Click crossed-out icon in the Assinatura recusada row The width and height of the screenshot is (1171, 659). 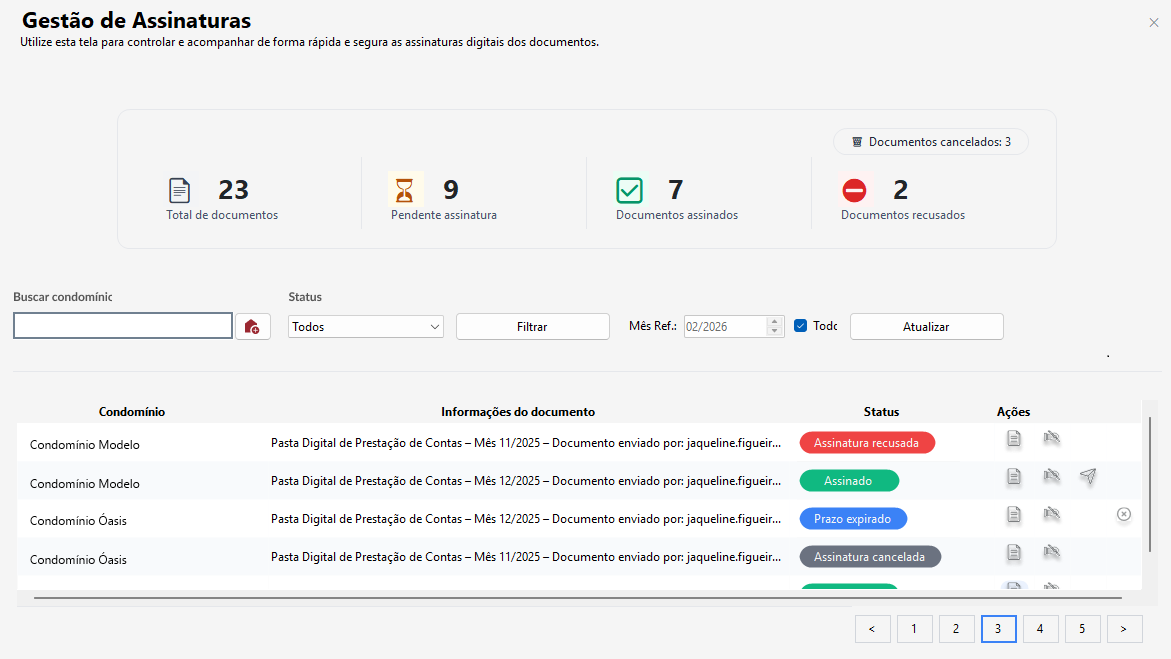(x=1052, y=438)
